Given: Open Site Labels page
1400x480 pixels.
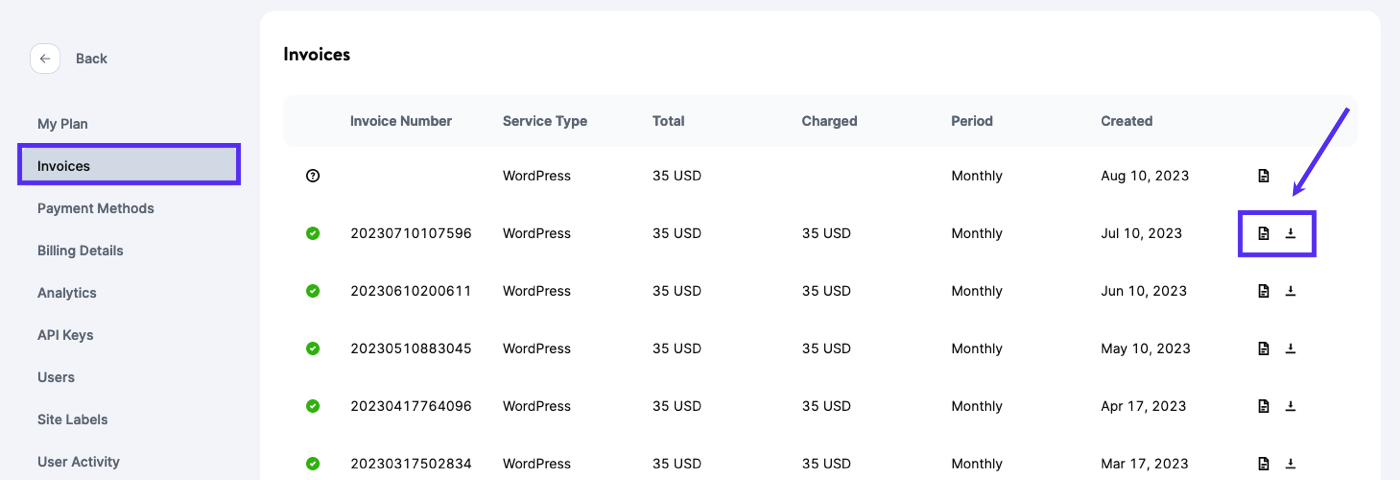Looking at the screenshot, I should click(x=72, y=420).
